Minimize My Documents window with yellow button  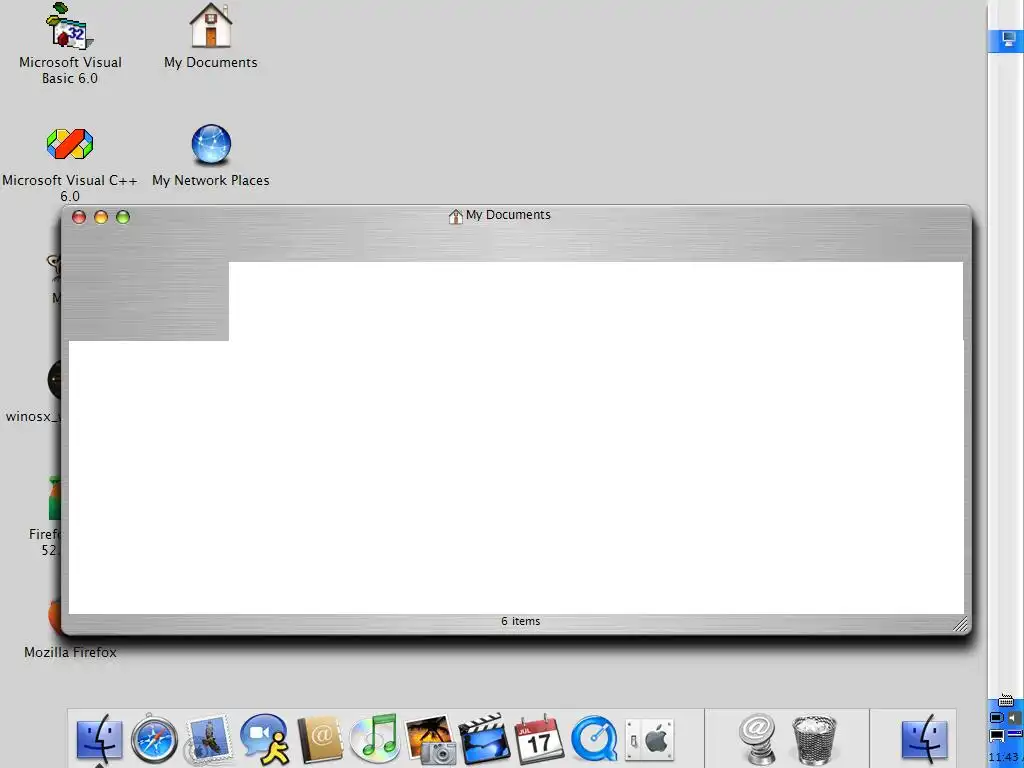(101, 217)
